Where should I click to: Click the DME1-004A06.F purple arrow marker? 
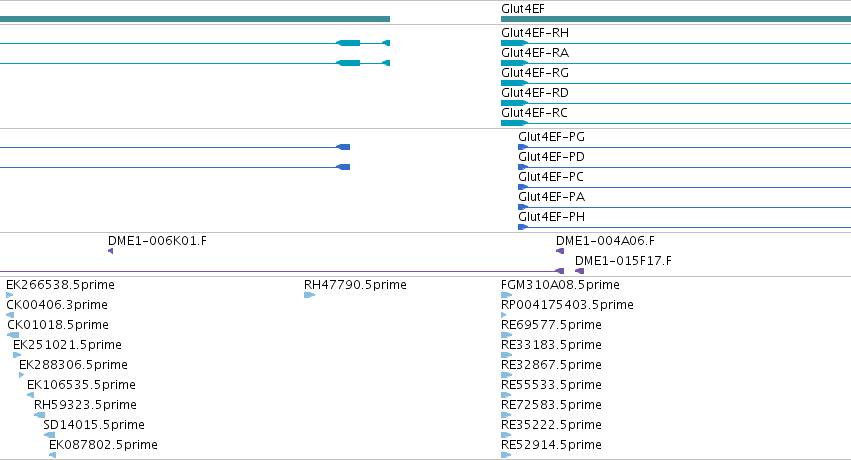tap(560, 251)
